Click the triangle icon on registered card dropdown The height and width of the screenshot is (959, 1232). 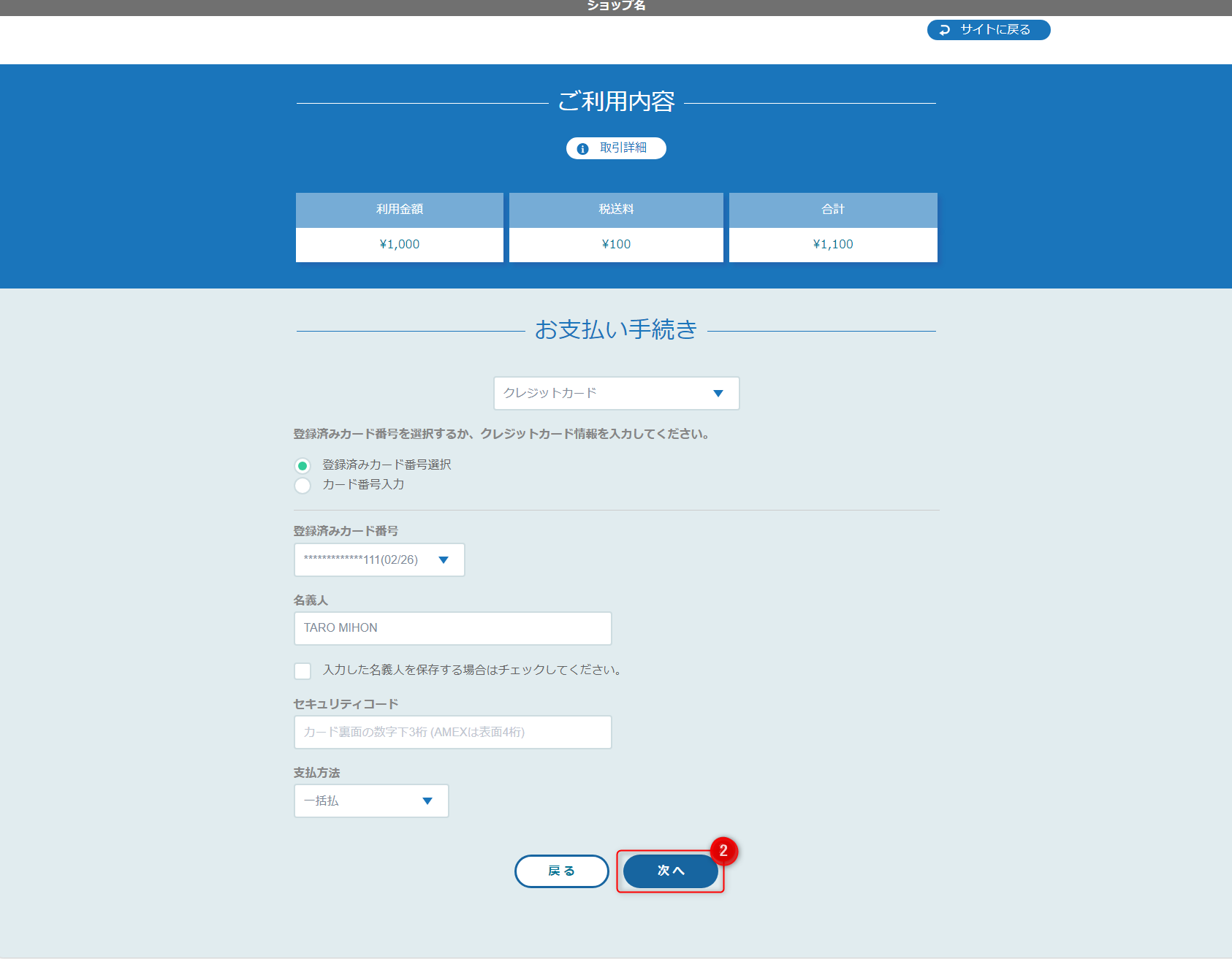point(444,560)
